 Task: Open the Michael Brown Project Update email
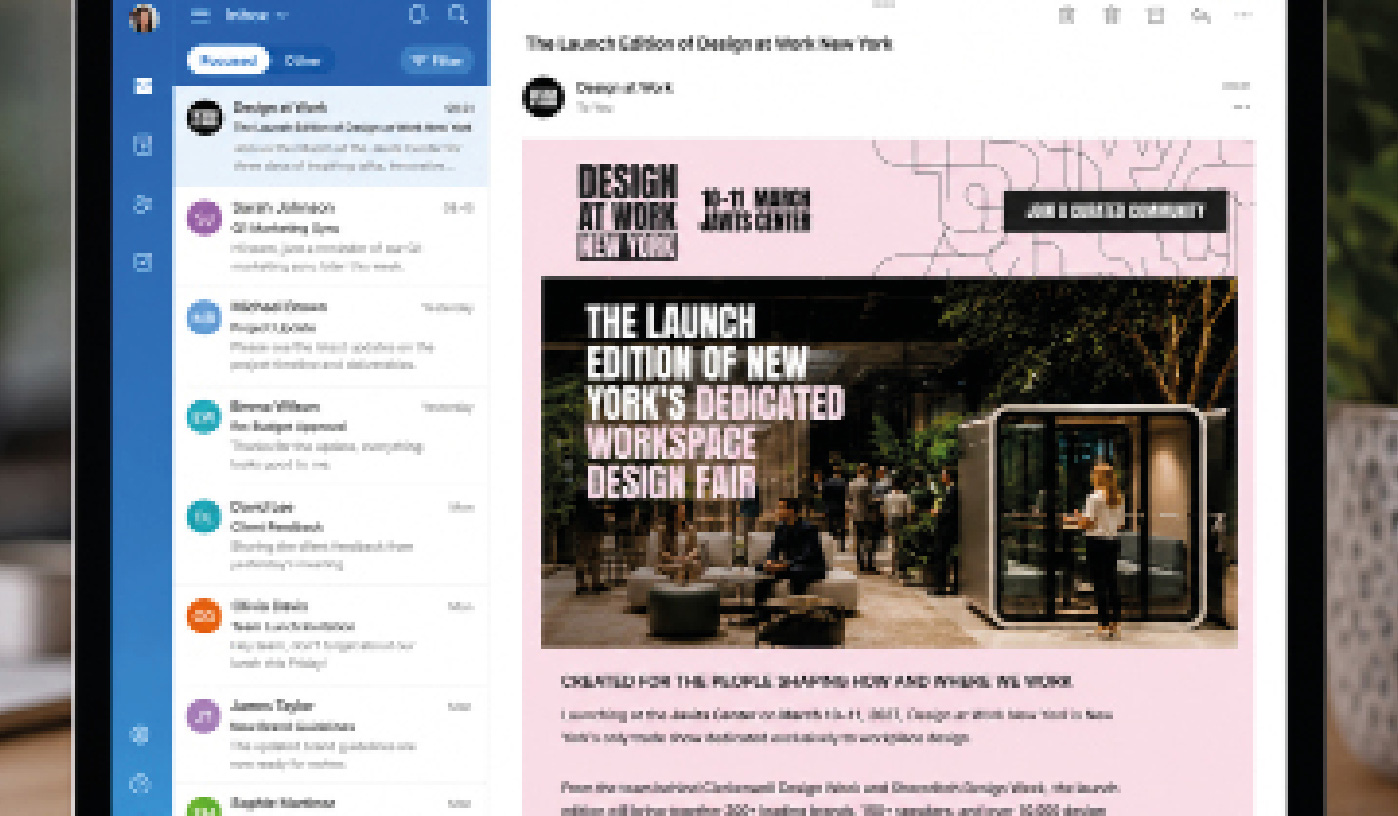[331, 336]
